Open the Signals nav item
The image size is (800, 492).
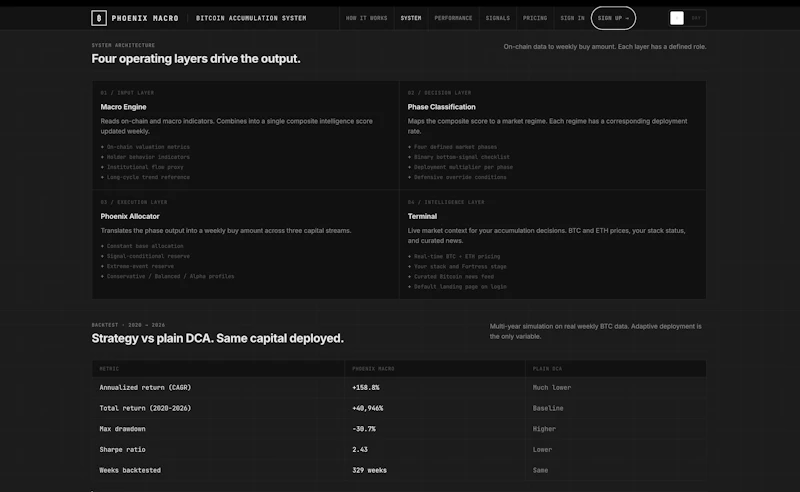pos(497,18)
